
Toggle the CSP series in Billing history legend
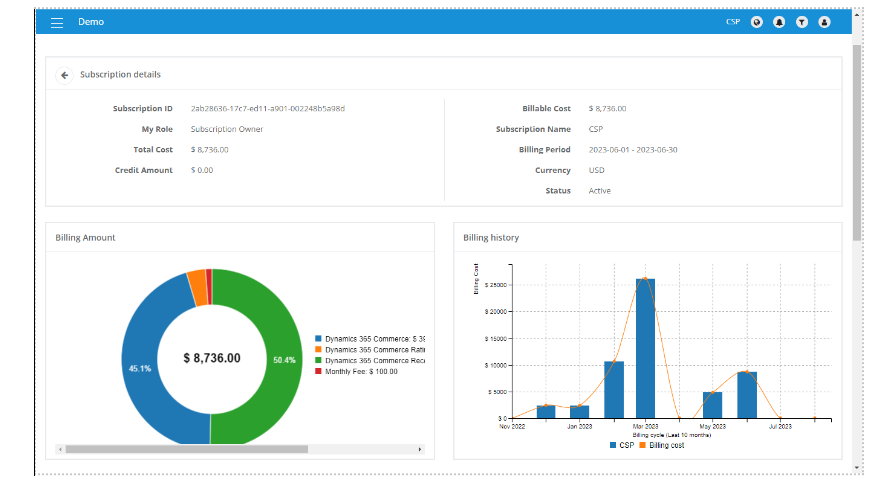(x=622, y=445)
